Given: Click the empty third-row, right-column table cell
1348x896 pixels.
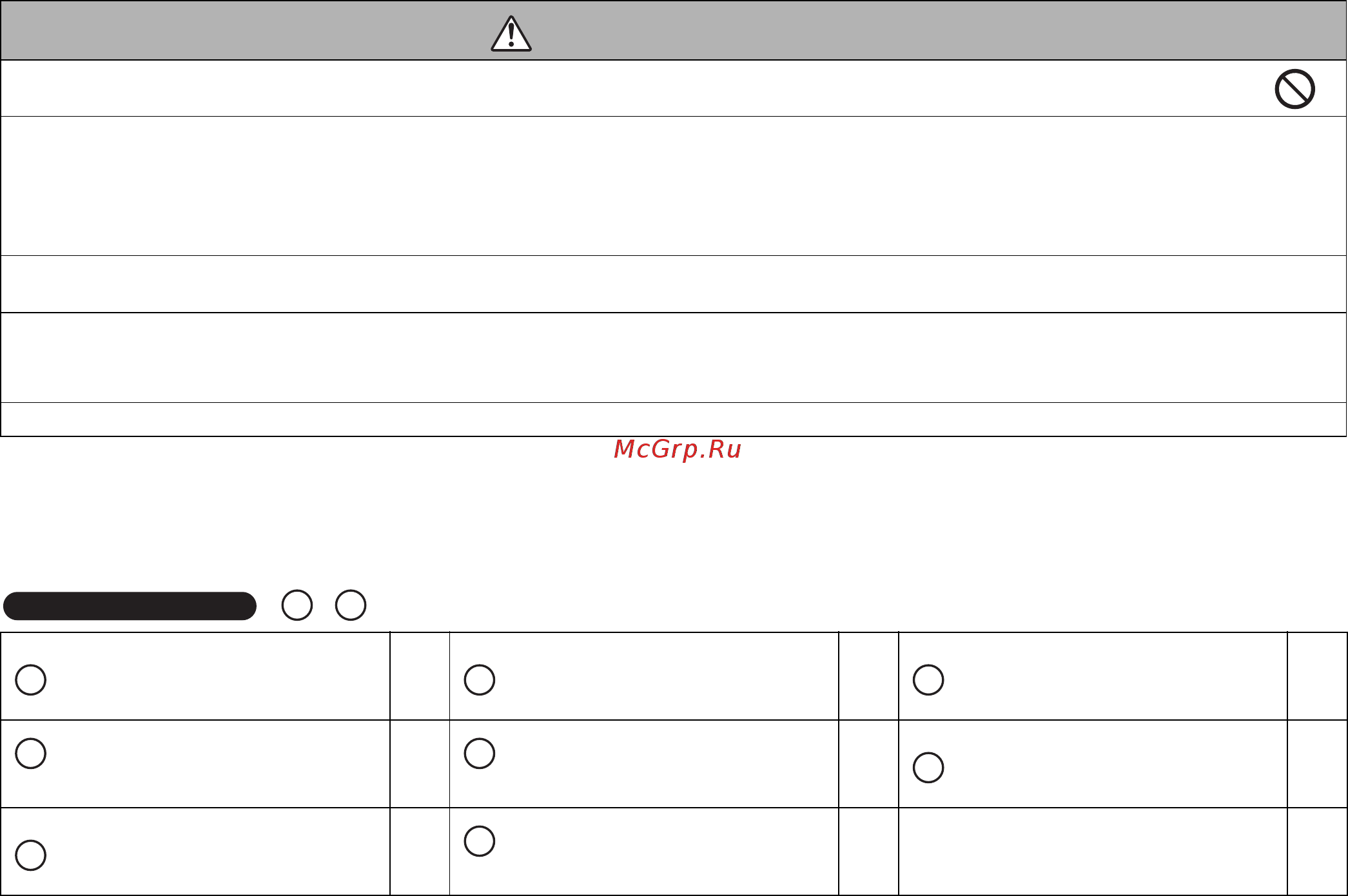Looking at the screenshot, I should (1093, 852).
